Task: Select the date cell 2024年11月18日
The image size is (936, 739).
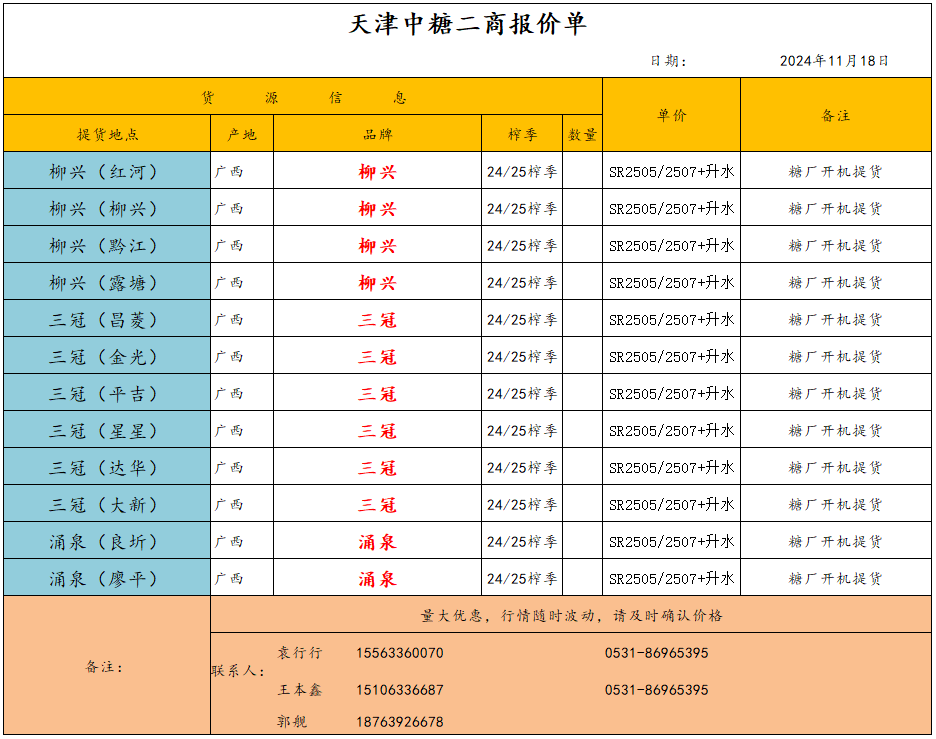Action: point(834,61)
